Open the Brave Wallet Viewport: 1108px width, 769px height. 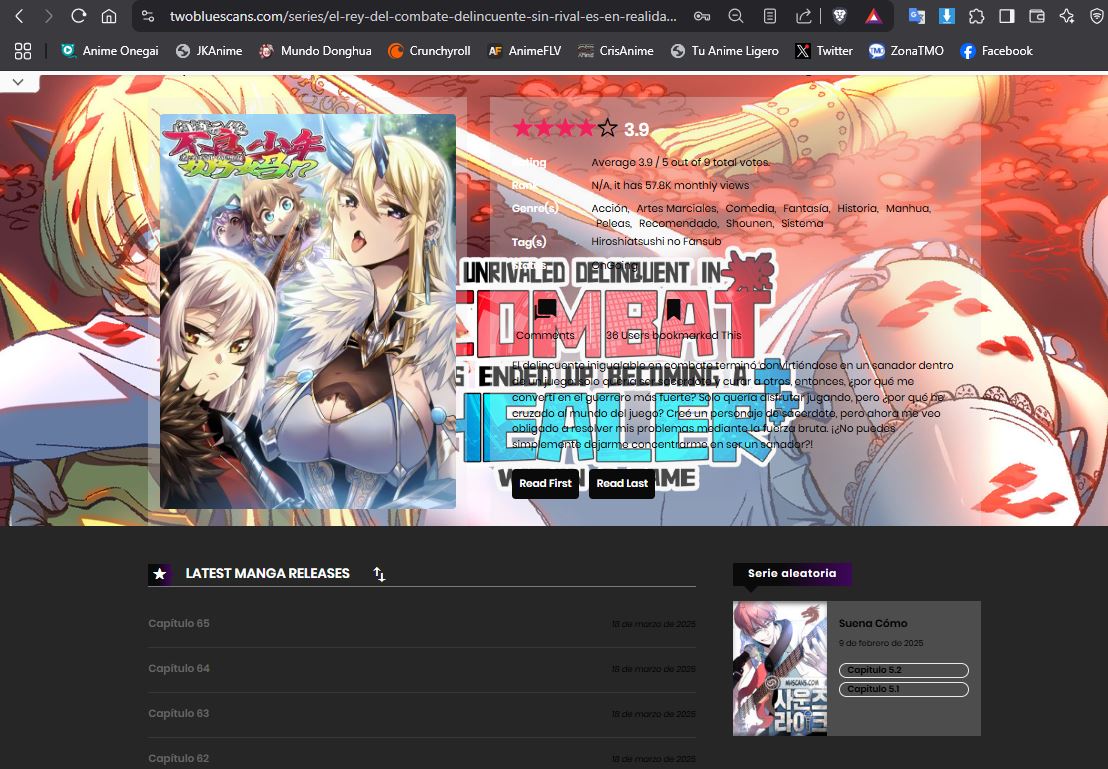1037,16
